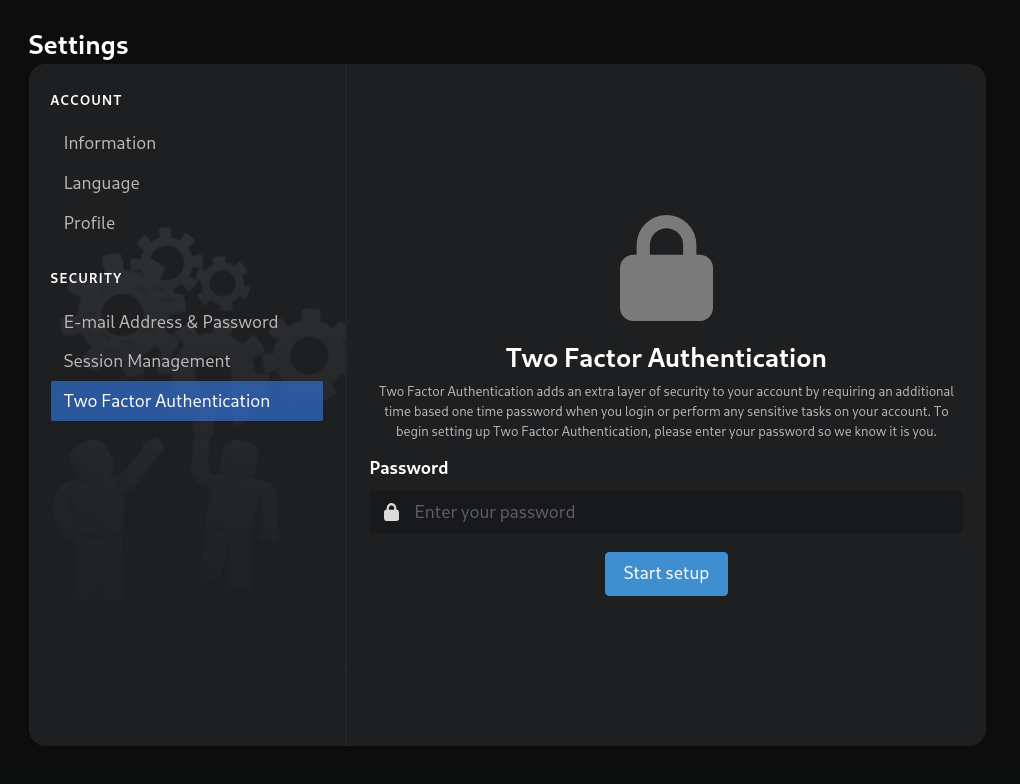The image size is (1020, 784).
Task: Click the Password field label
Action: (409, 468)
